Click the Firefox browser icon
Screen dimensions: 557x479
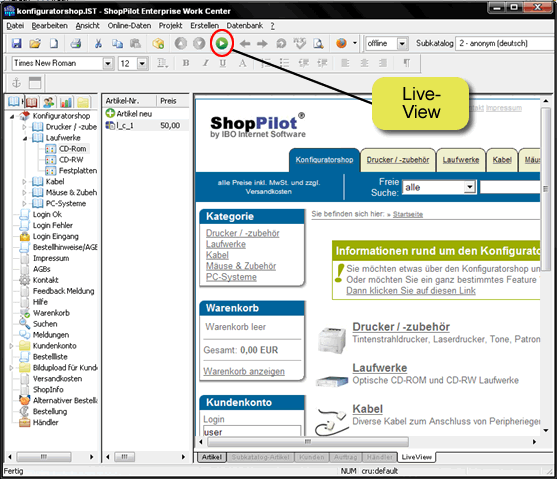click(x=341, y=43)
